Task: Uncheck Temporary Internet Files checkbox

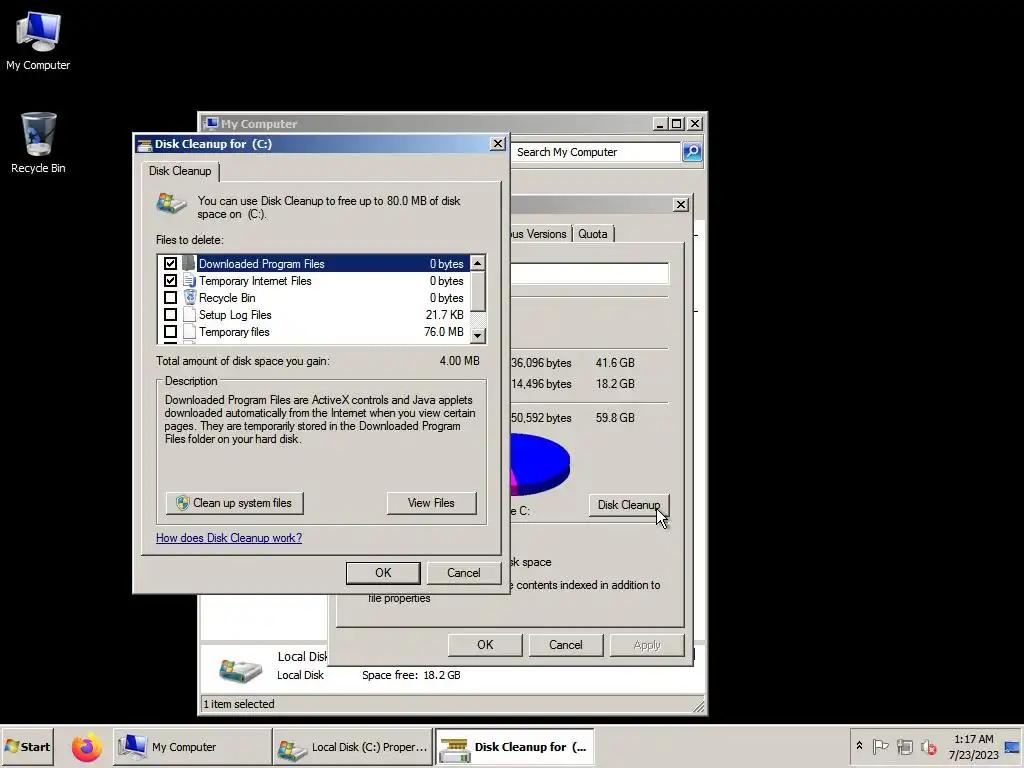Action: click(x=170, y=280)
